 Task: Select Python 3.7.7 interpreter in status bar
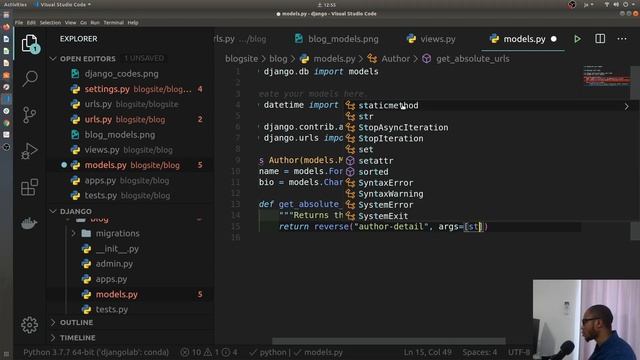(x=96, y=352)
